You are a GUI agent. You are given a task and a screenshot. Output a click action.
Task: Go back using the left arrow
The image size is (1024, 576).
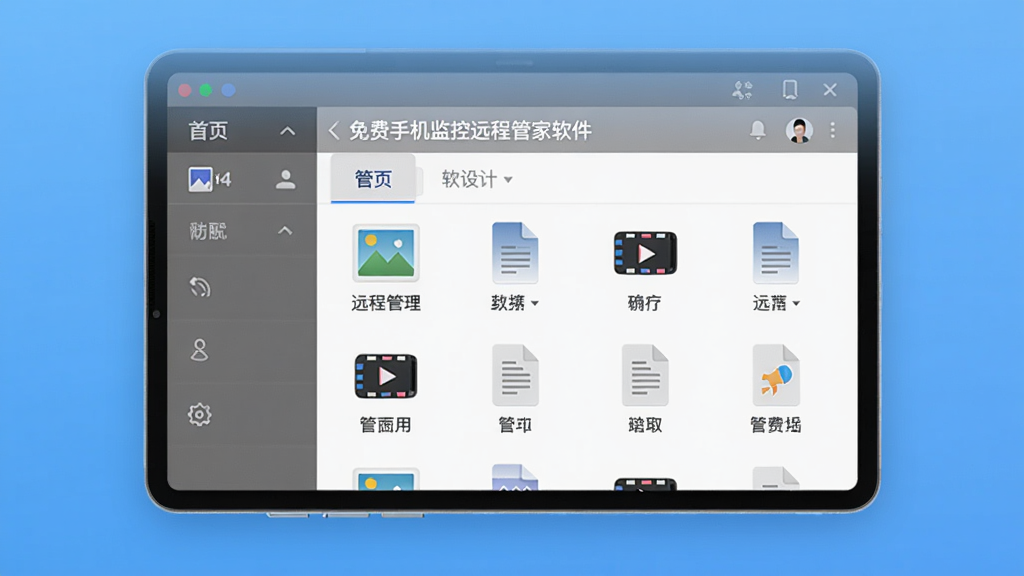[x=334, y=130]
